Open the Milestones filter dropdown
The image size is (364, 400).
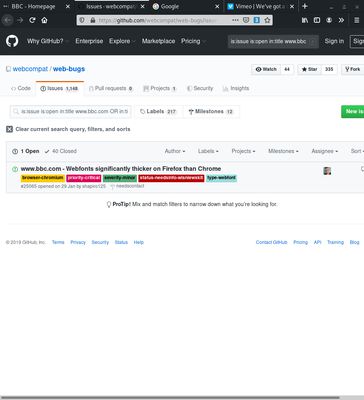click(283, 151)
